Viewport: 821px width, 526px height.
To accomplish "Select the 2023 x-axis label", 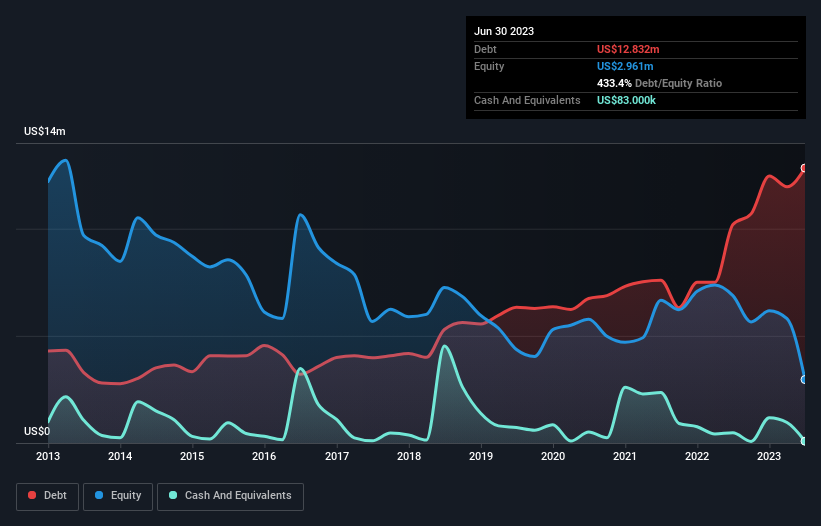I will tap(769, 456).
